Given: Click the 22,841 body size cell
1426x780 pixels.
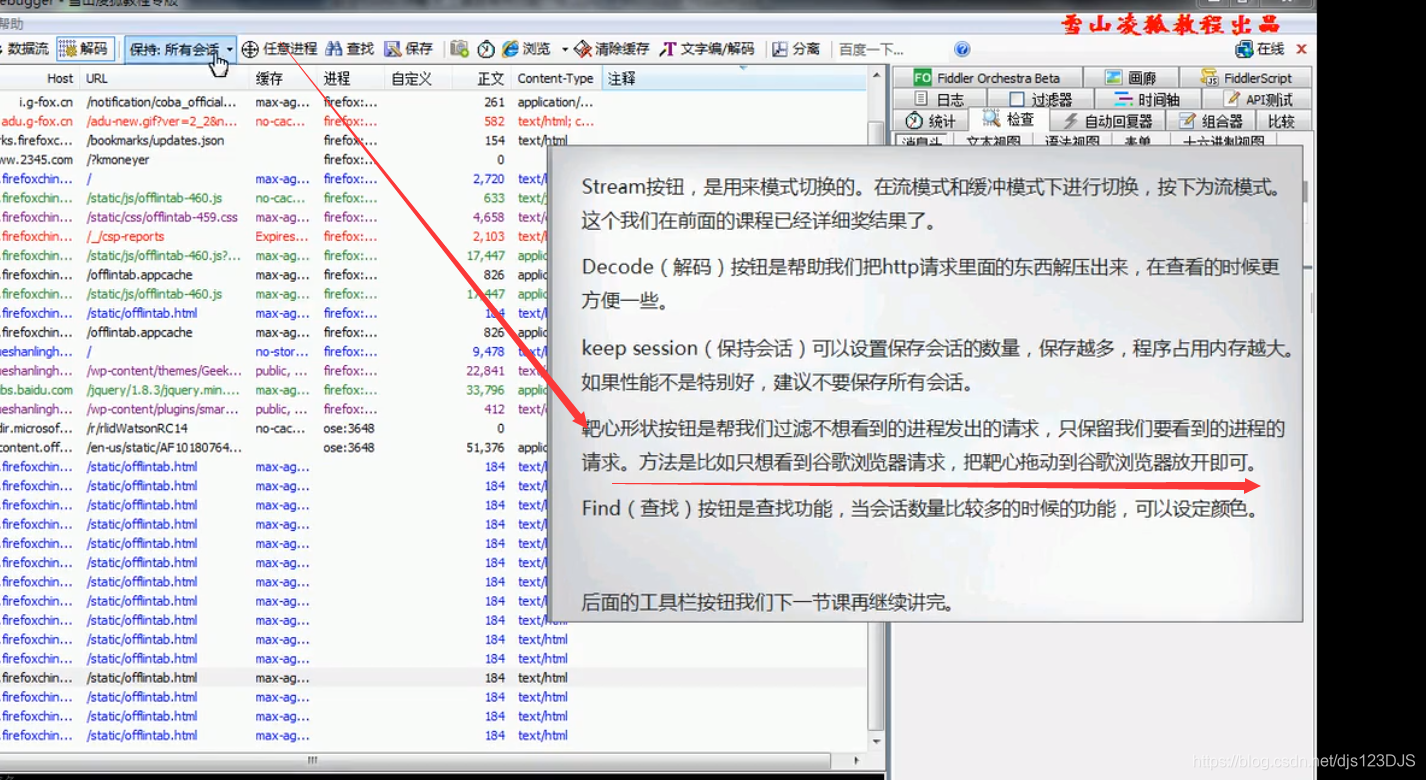Looking at the screenshot, I should pyautogui.click(x=485, y=371).
